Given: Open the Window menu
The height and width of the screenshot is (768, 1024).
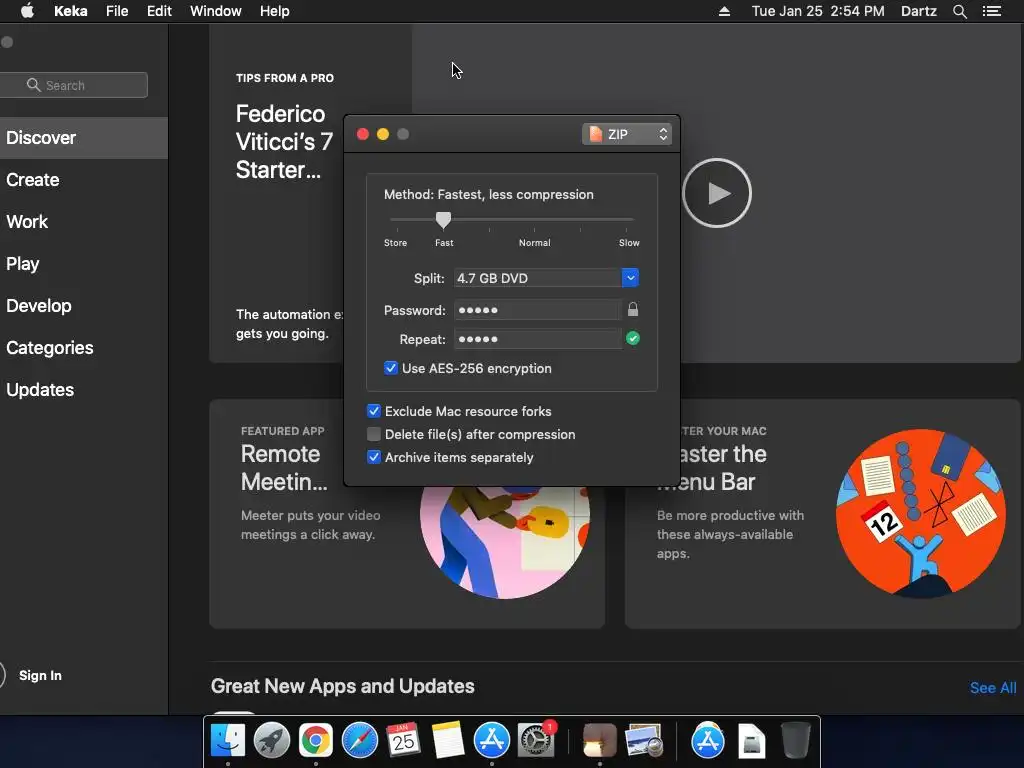Looking at the screenshot, I should [x=216, y=11].
